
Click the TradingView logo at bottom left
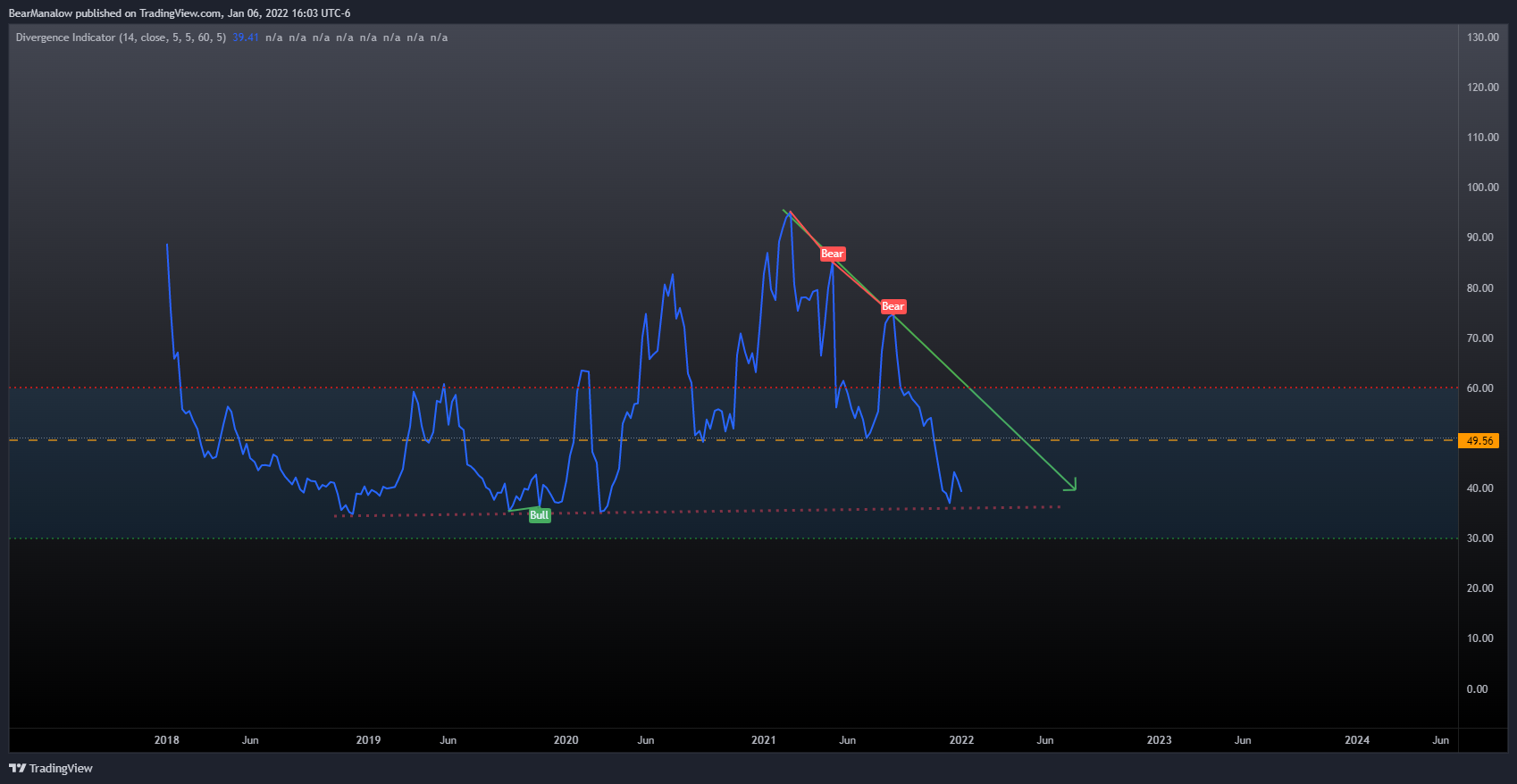click(x=51, y=768)
